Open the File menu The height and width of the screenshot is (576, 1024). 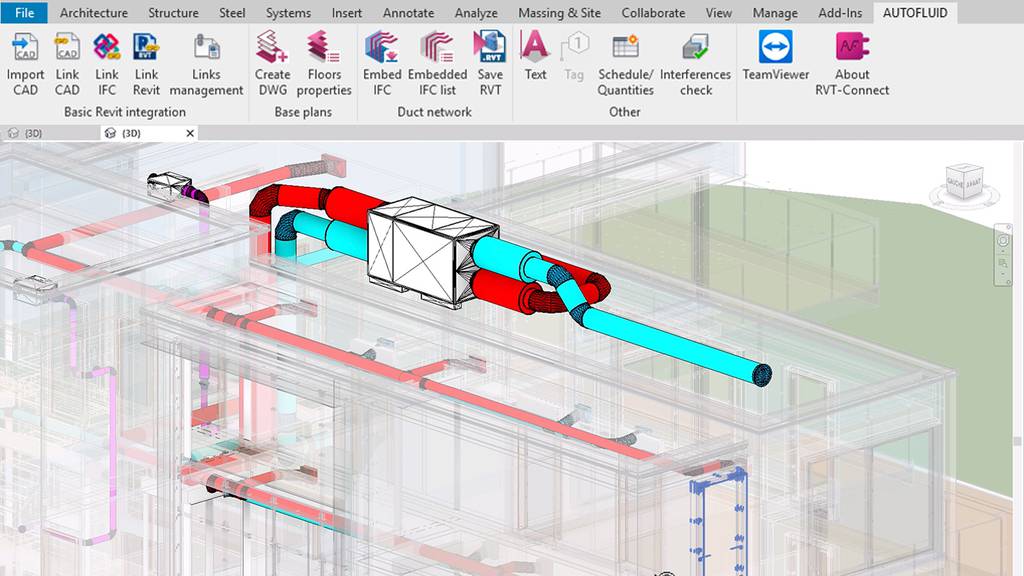point(24,13)
